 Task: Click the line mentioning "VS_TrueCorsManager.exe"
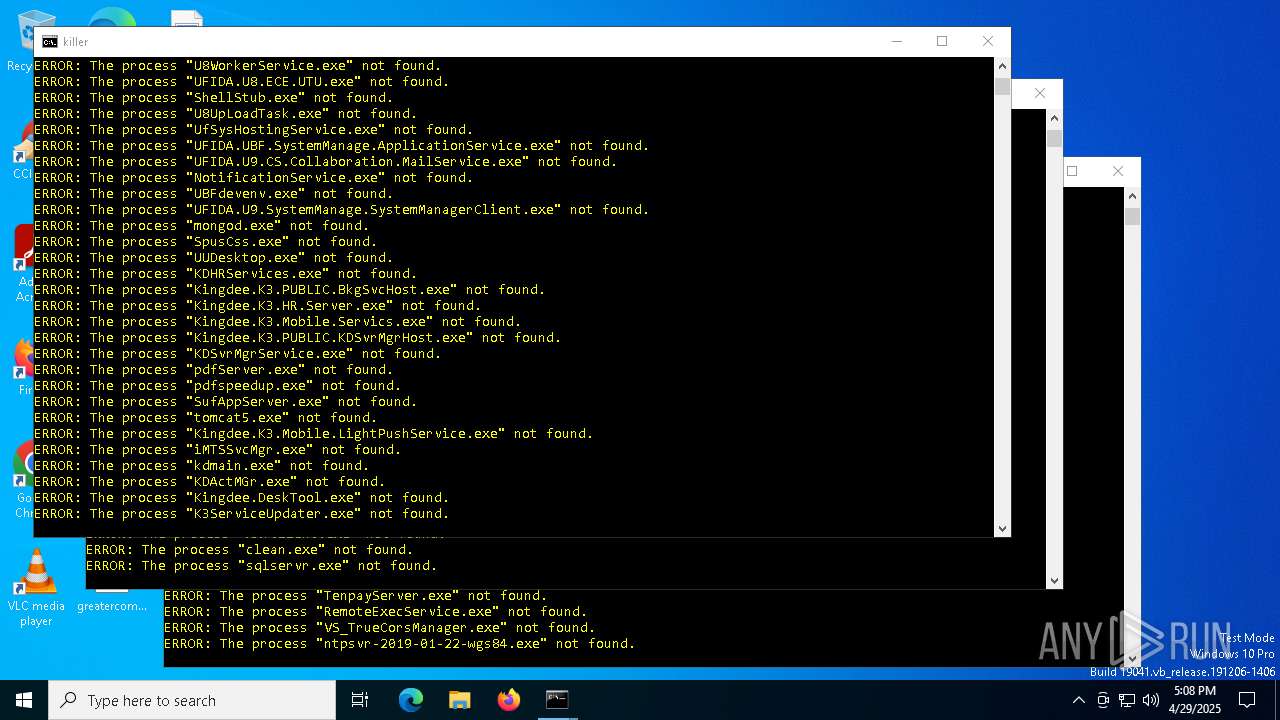[x=380, y=628]
